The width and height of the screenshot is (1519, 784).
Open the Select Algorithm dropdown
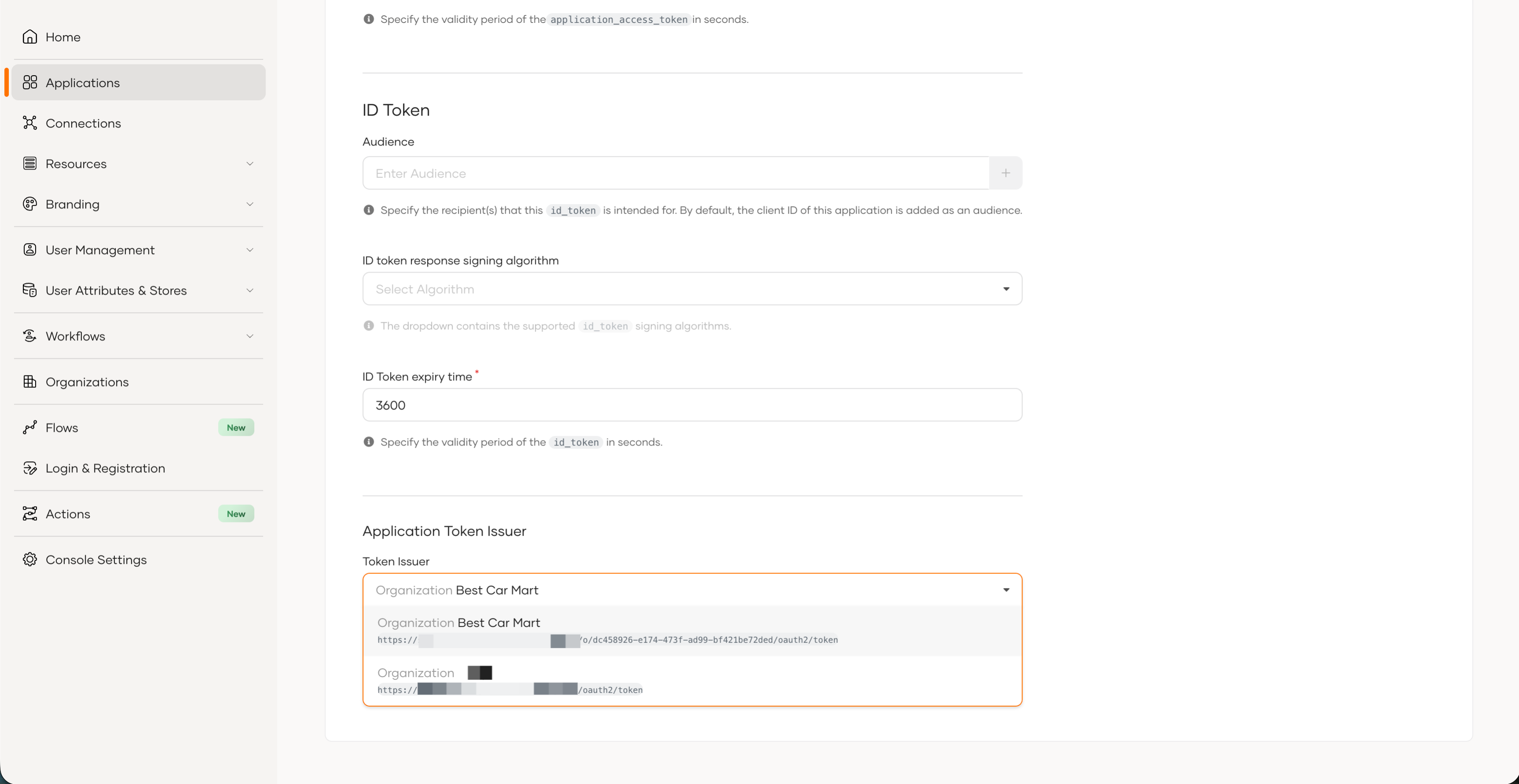point(691,289)
